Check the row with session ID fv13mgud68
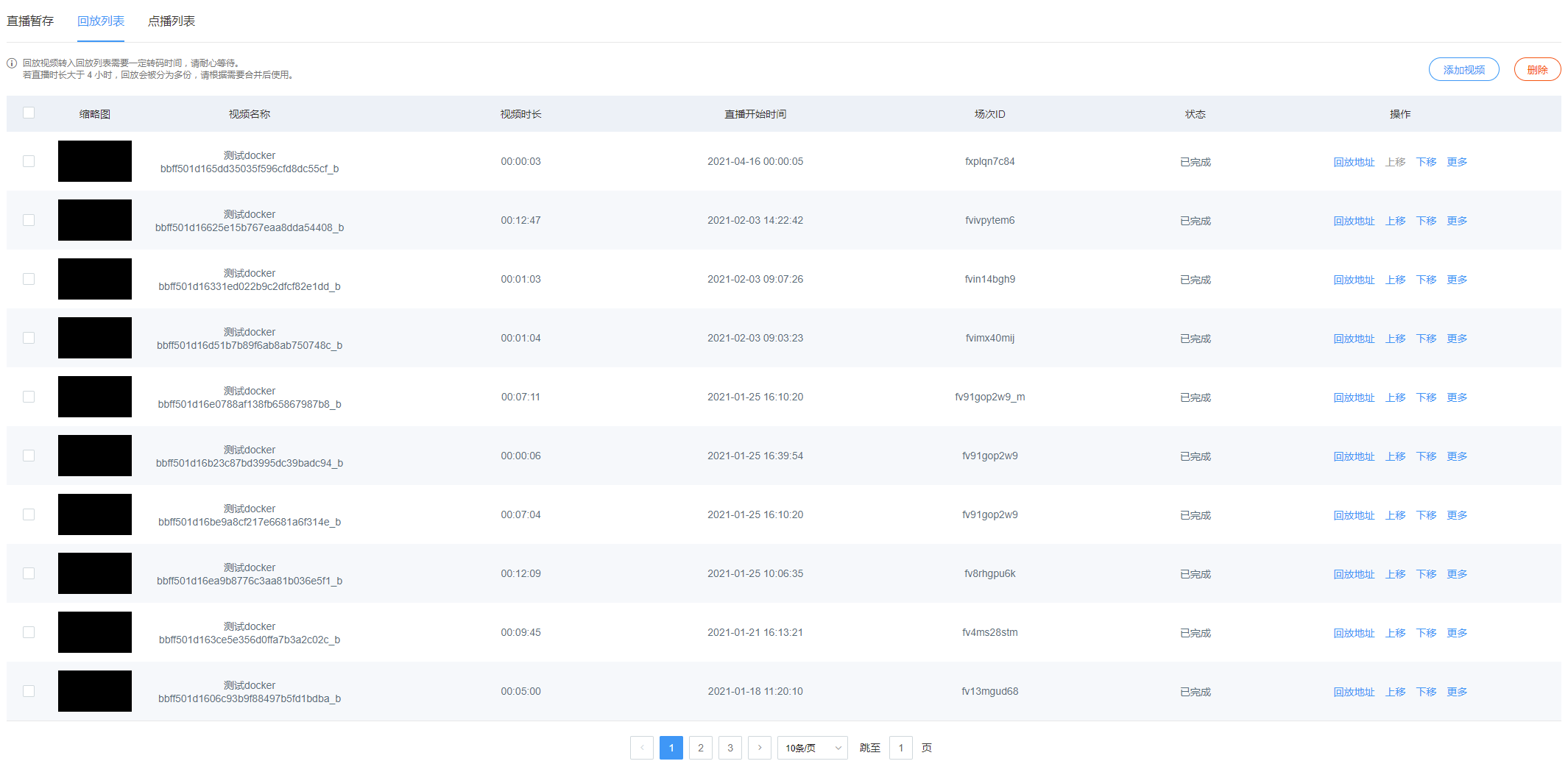Image resolution: width=1568 pixels, height=775 pixels. (x=29, y=691)
